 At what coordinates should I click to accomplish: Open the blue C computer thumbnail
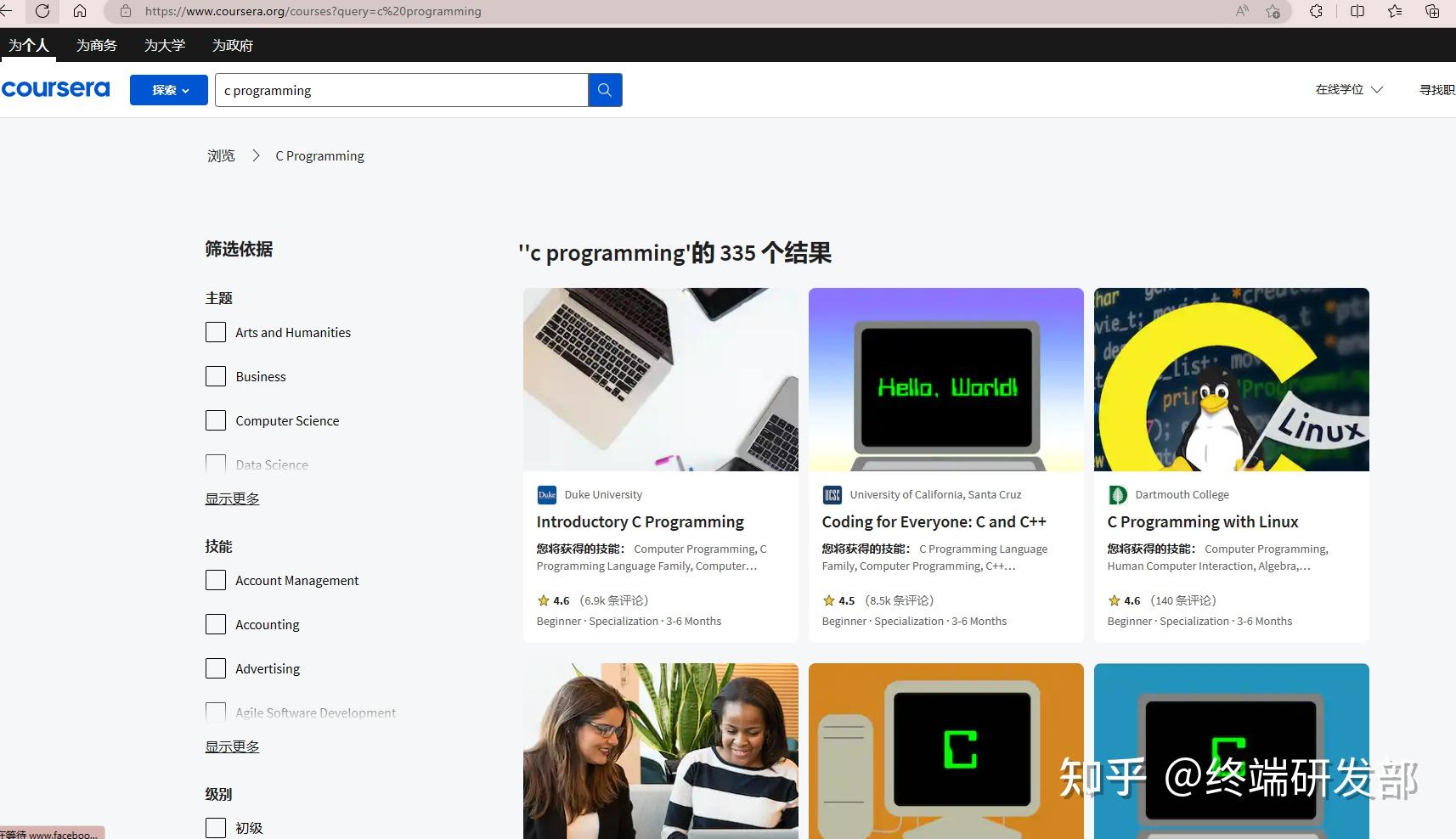(x=1232, y=751)
